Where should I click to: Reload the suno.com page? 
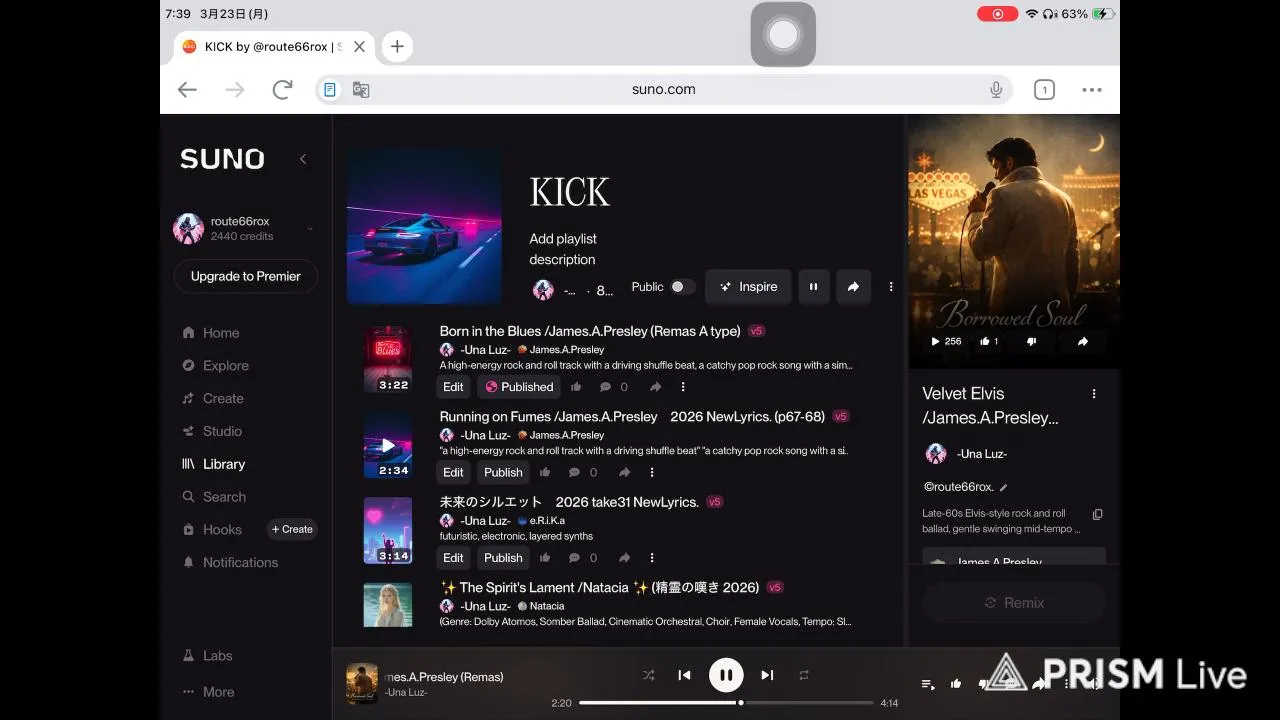(282, 90)
